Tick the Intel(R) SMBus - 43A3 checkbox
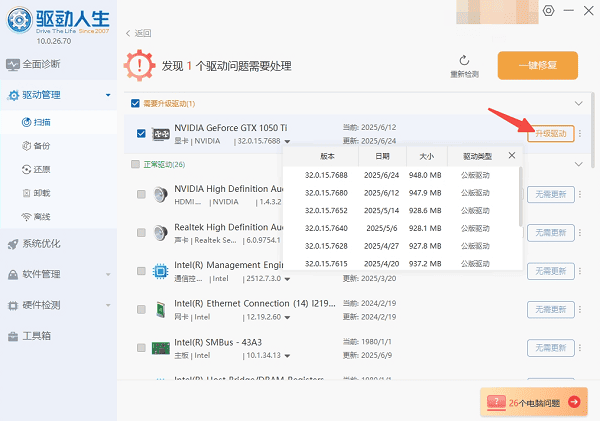Screen dimensions: 600x421 point(140,348)
